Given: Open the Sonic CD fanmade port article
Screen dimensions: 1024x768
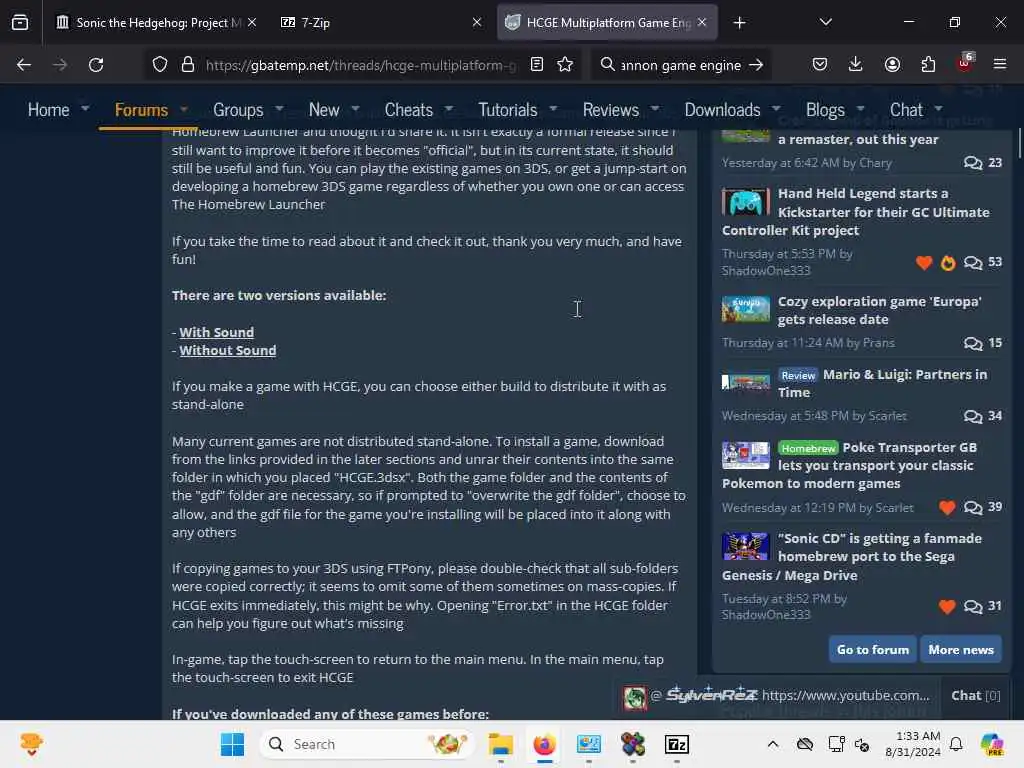Looking at the screenshot, I should (x=852, y=556).
